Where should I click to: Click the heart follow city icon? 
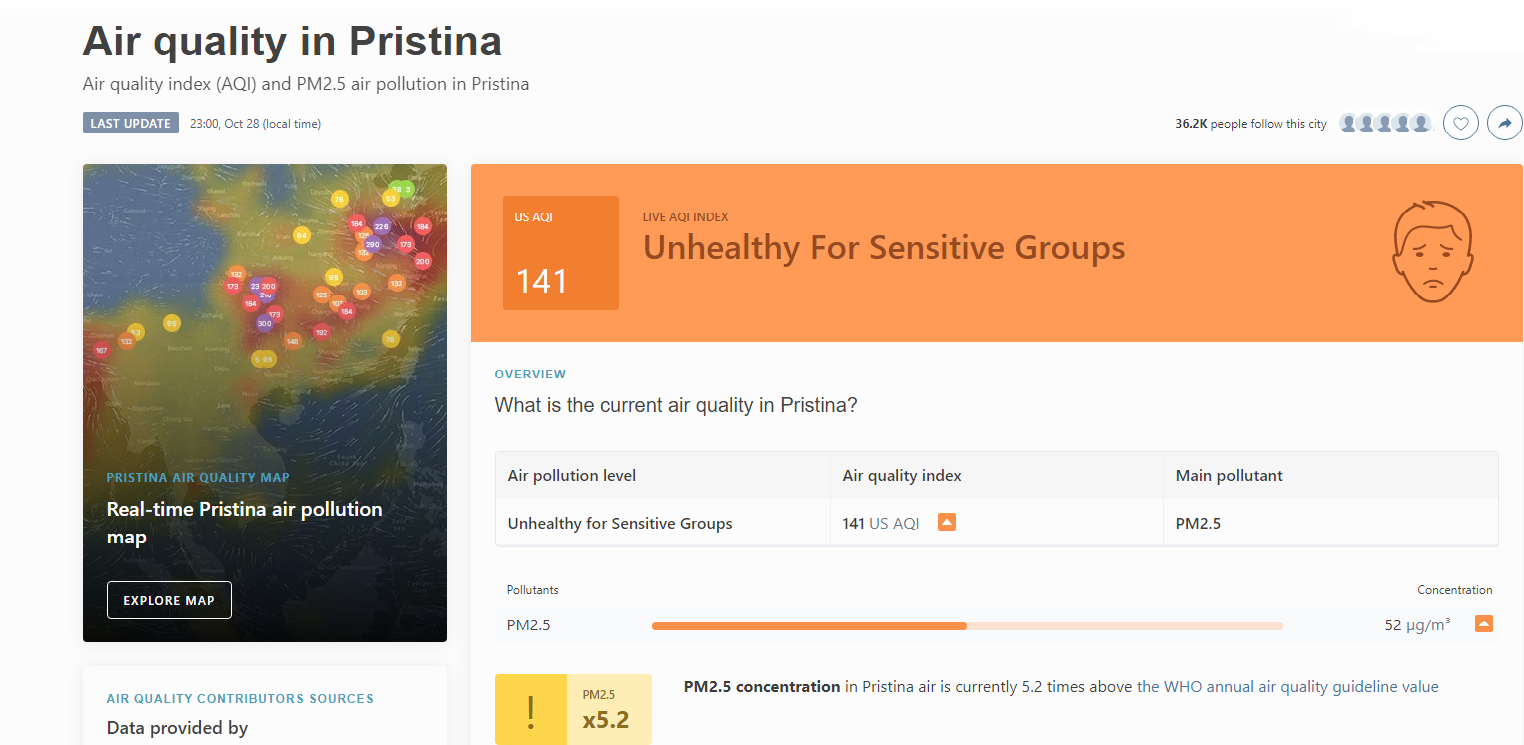pos(1460,124)
